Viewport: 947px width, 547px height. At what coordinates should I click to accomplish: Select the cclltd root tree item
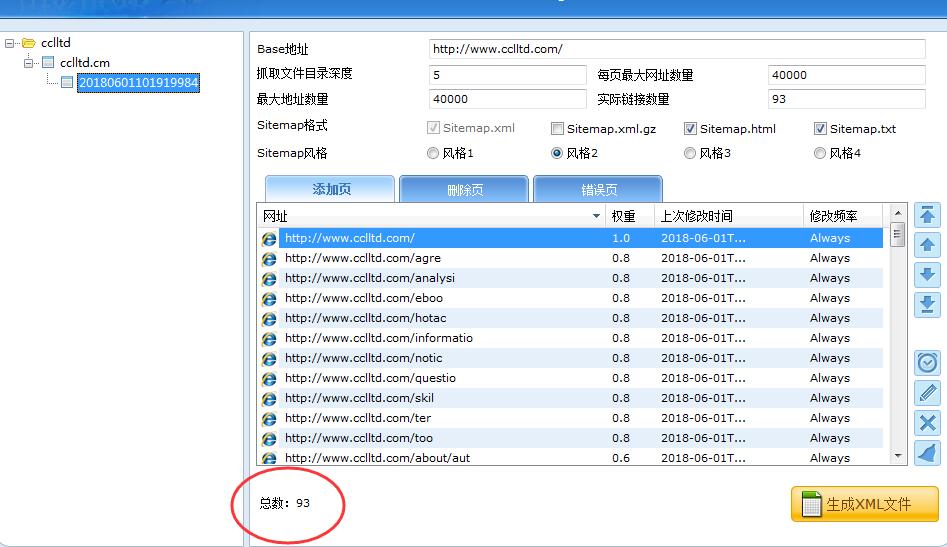(56, 43)
